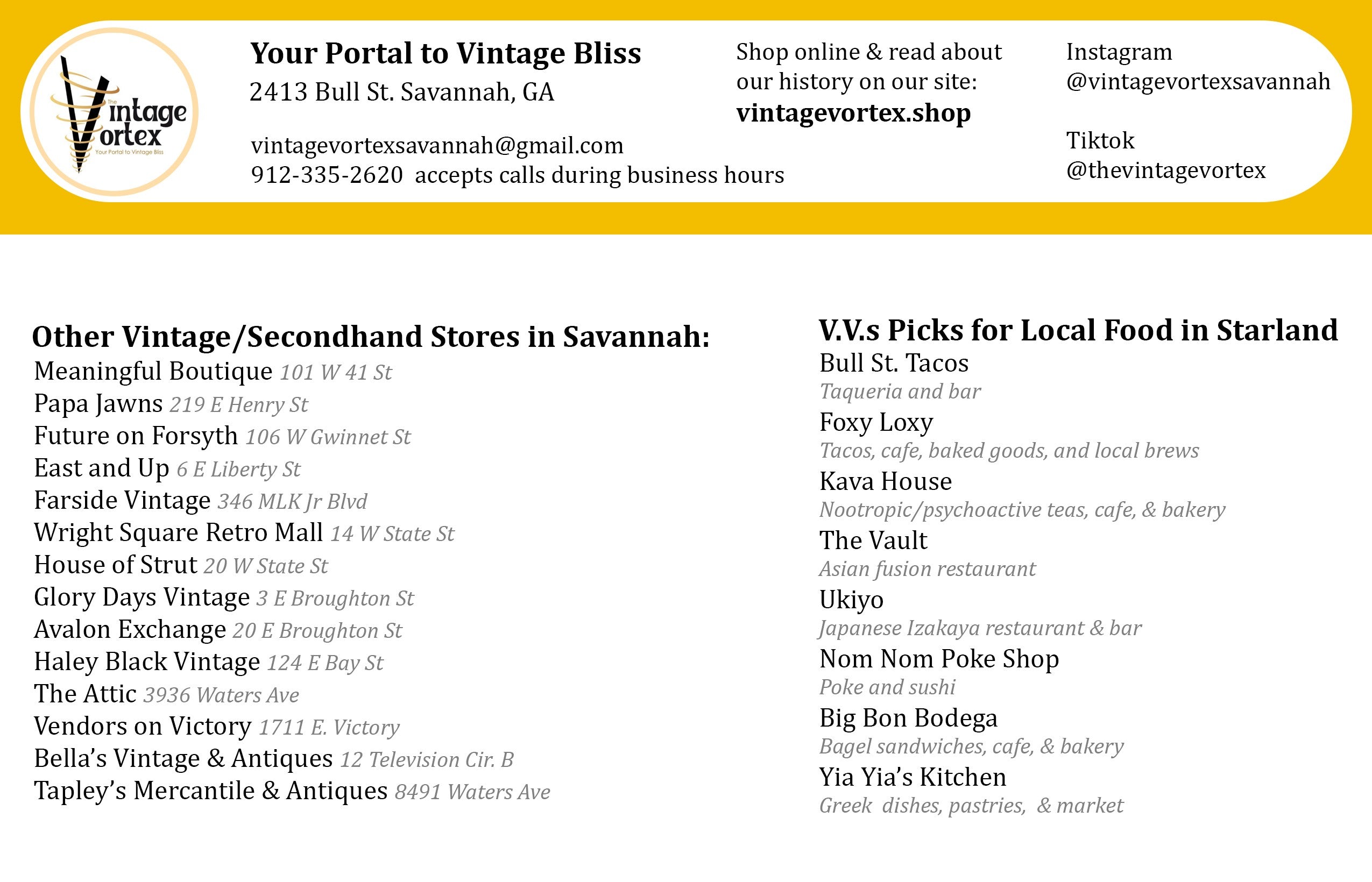Viewport: 1372px width, 882px height.
Task: Click the phone number 912-335-2620
Action: point(327,175)
